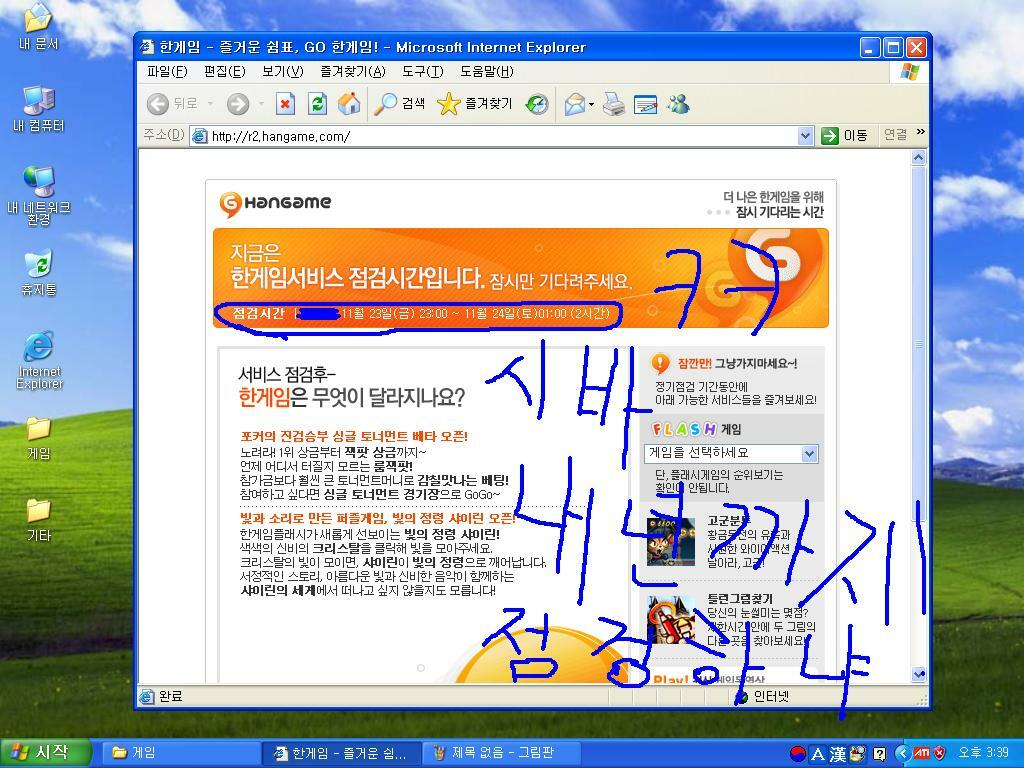Open the 게임을 선택하세요 game dropdown
Viewport: 1024px width, 768px height.
tap(731, 453)
